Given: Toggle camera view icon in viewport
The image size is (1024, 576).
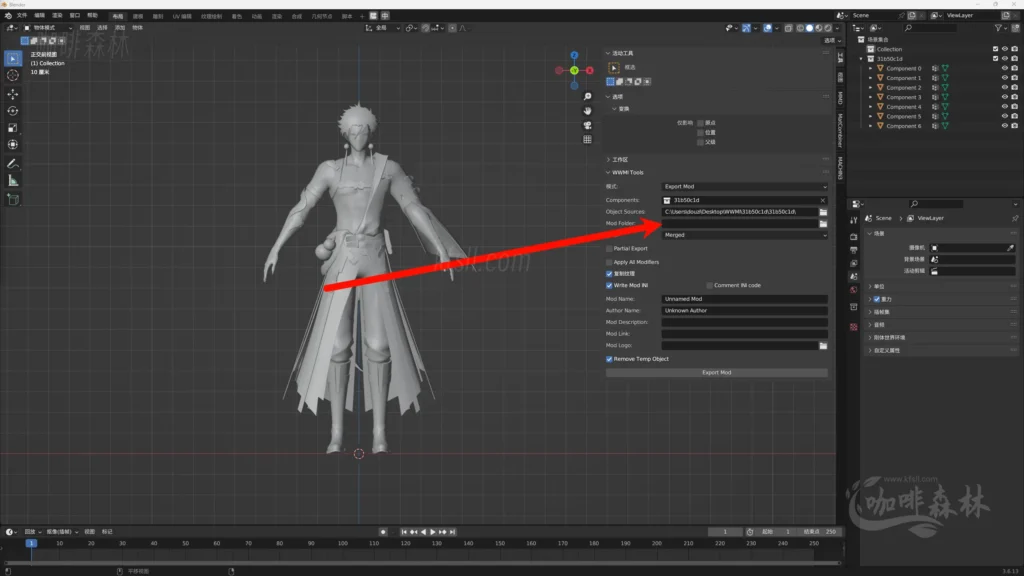Looking at the screenshot, I should (588, 125).
